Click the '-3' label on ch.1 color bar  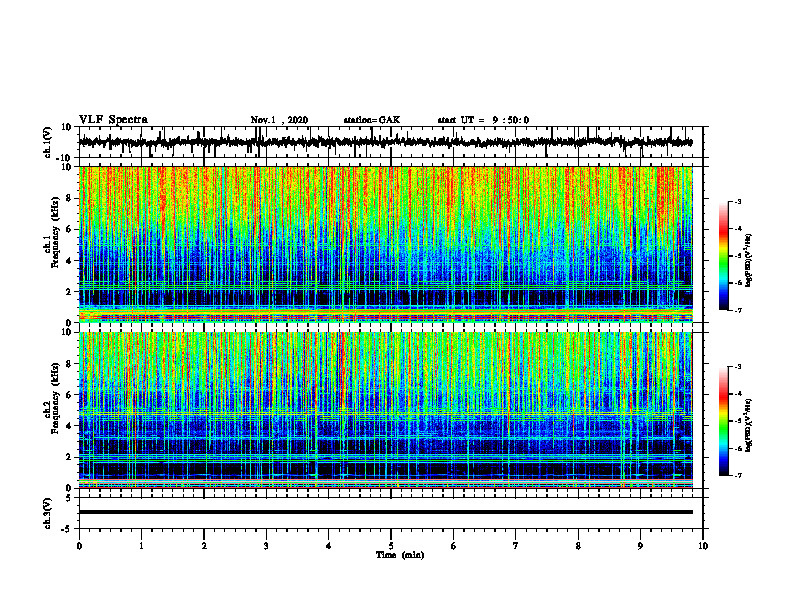point(737,201)
